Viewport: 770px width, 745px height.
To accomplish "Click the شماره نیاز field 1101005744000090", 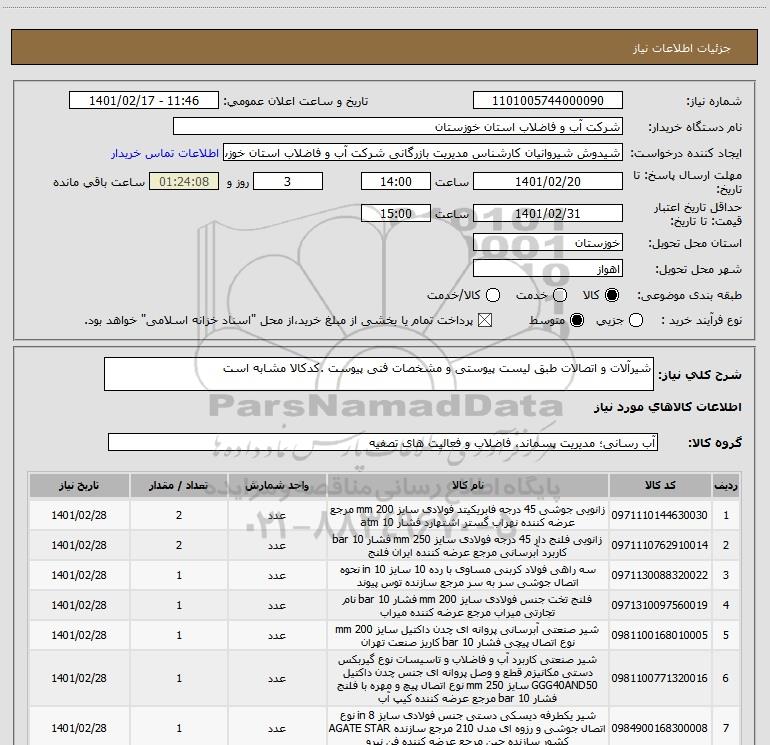I will [548, 101].
